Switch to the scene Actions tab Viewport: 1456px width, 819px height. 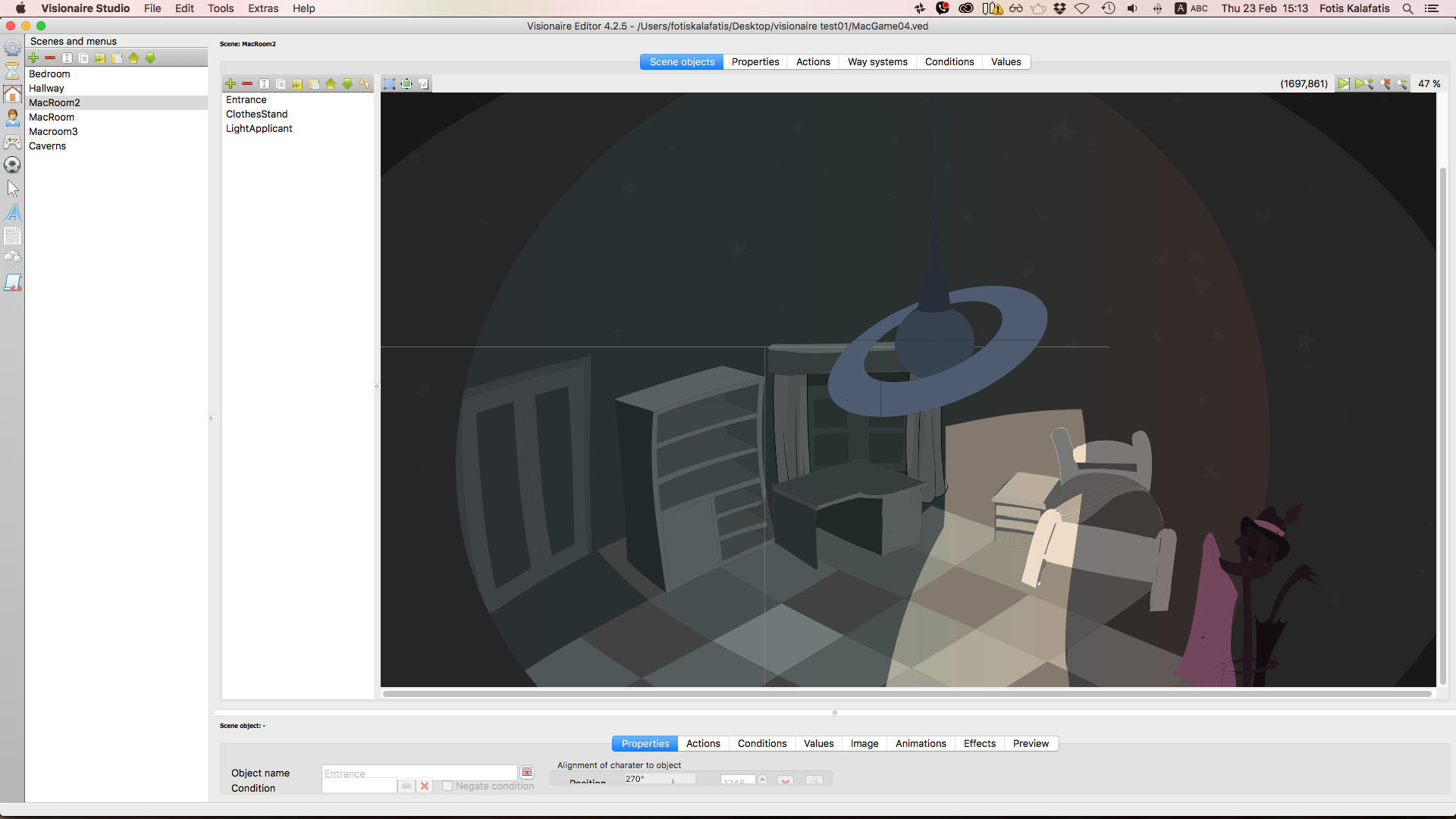pos(813,62)
